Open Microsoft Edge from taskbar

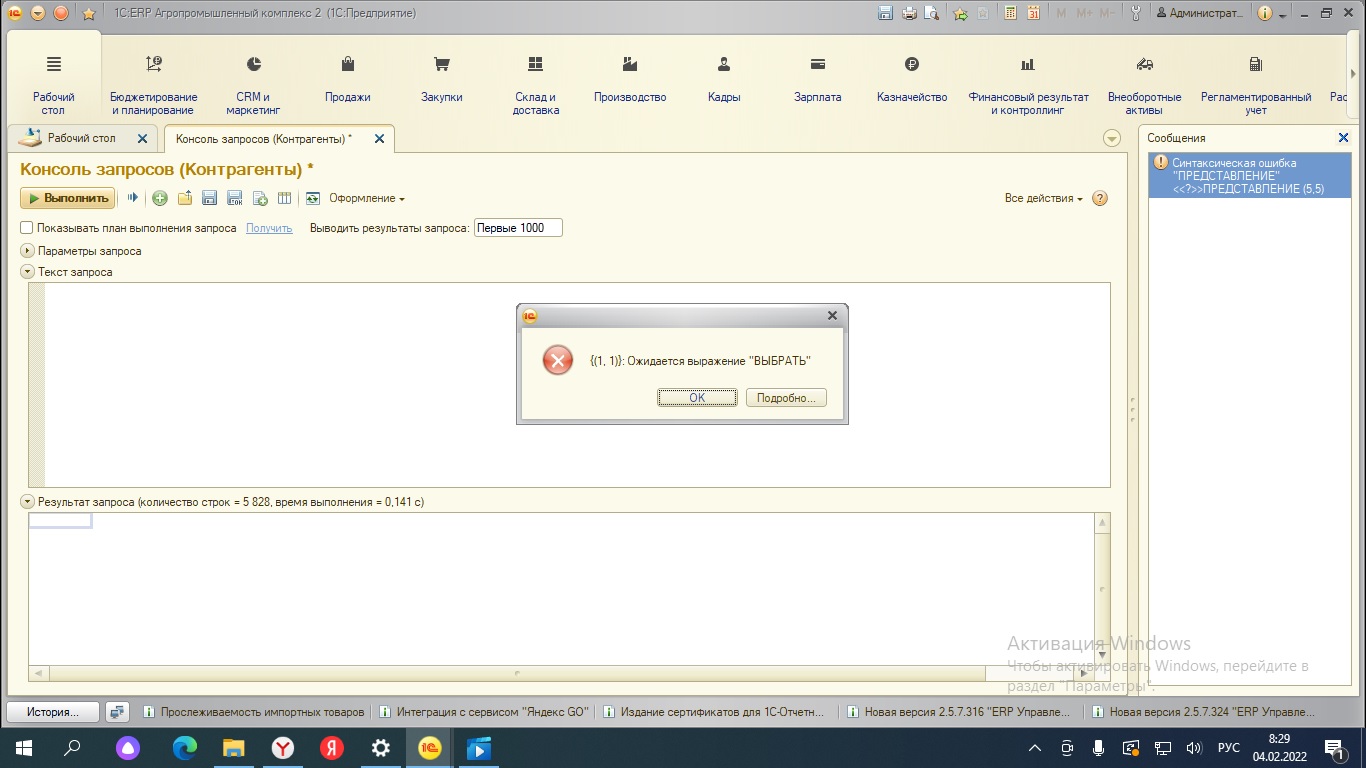[184, 748]
